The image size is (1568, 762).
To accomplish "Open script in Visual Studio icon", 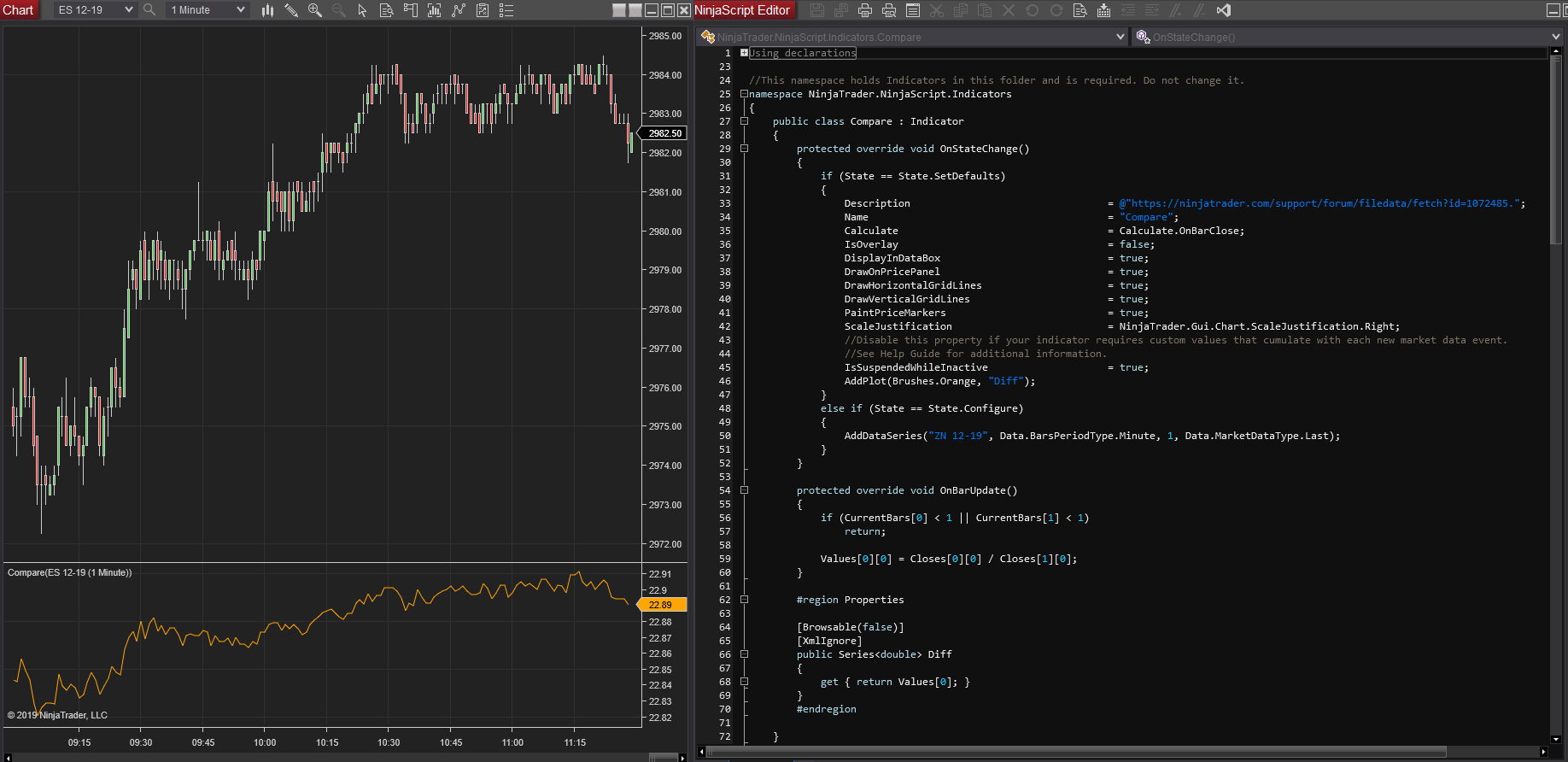I will pos(1224,10).
